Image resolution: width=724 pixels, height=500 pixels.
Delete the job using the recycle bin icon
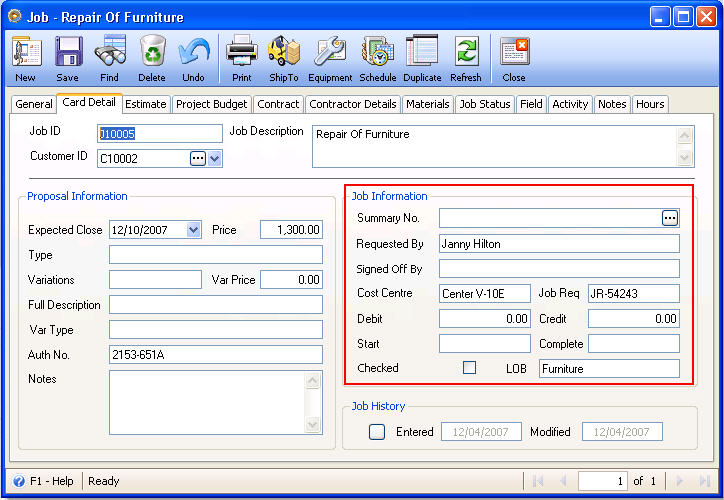(x=152, y=56)
